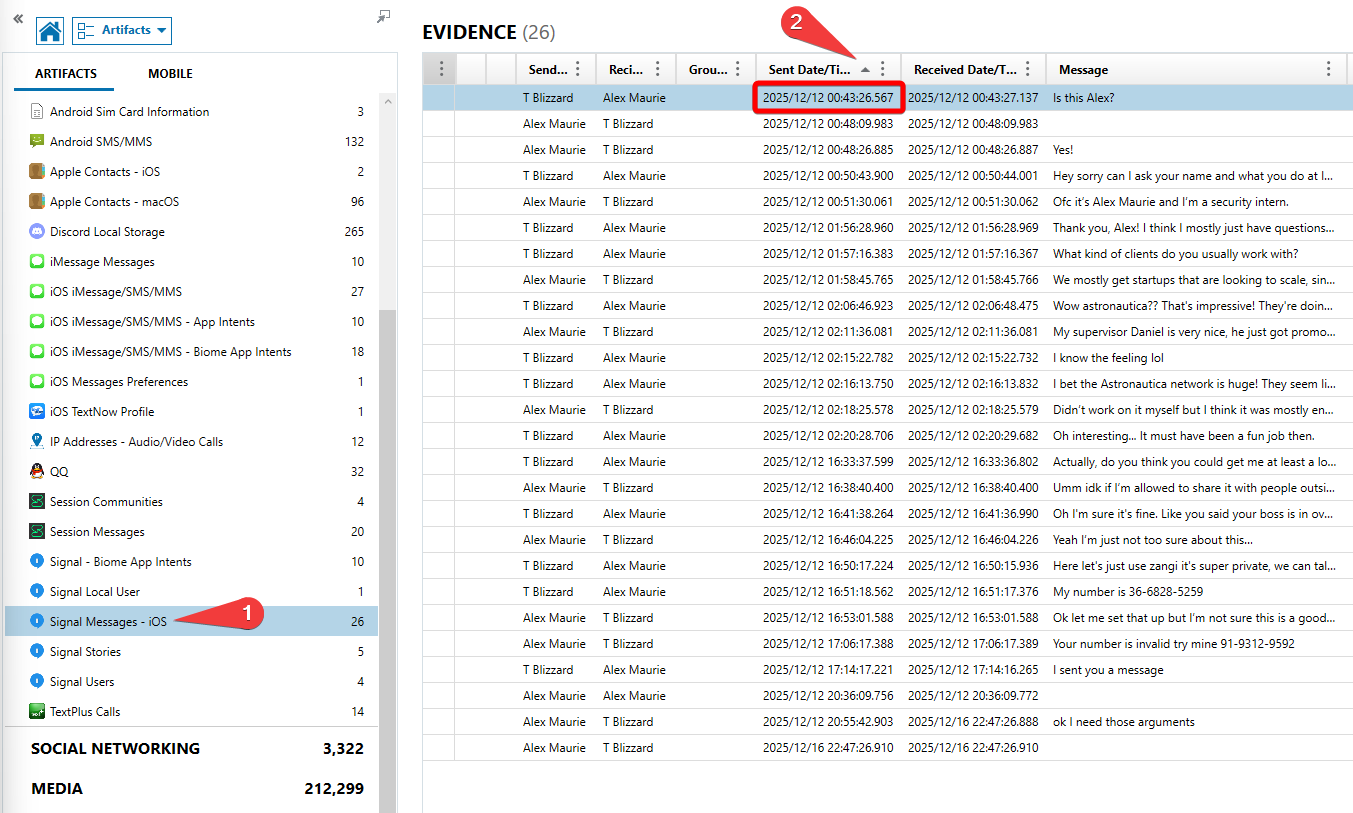
Task: Click the Apple Contacts - macOS icon
Action: click(x=37, y=202)
